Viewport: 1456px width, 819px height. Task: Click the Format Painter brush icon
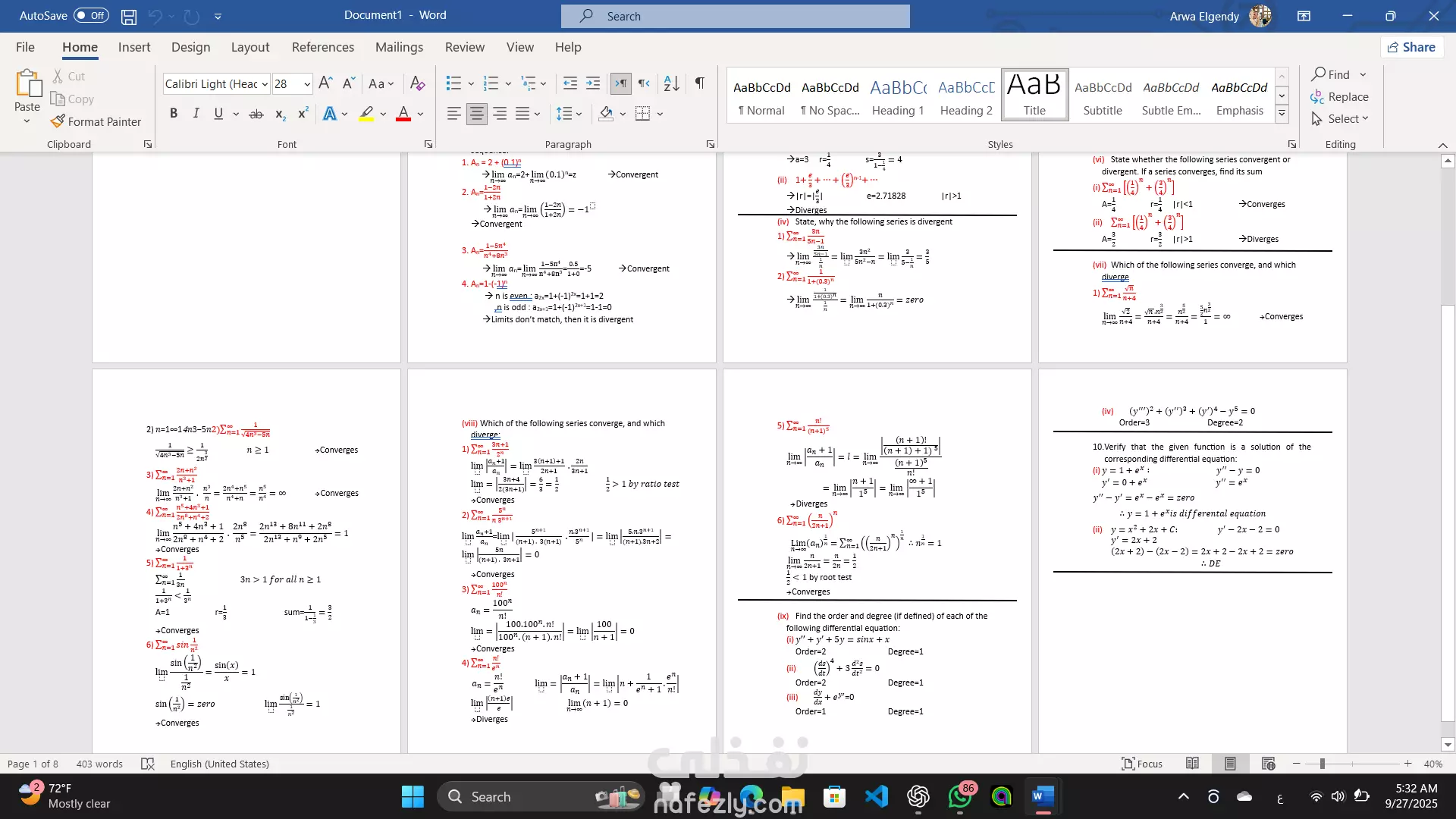tap(58, 121)
